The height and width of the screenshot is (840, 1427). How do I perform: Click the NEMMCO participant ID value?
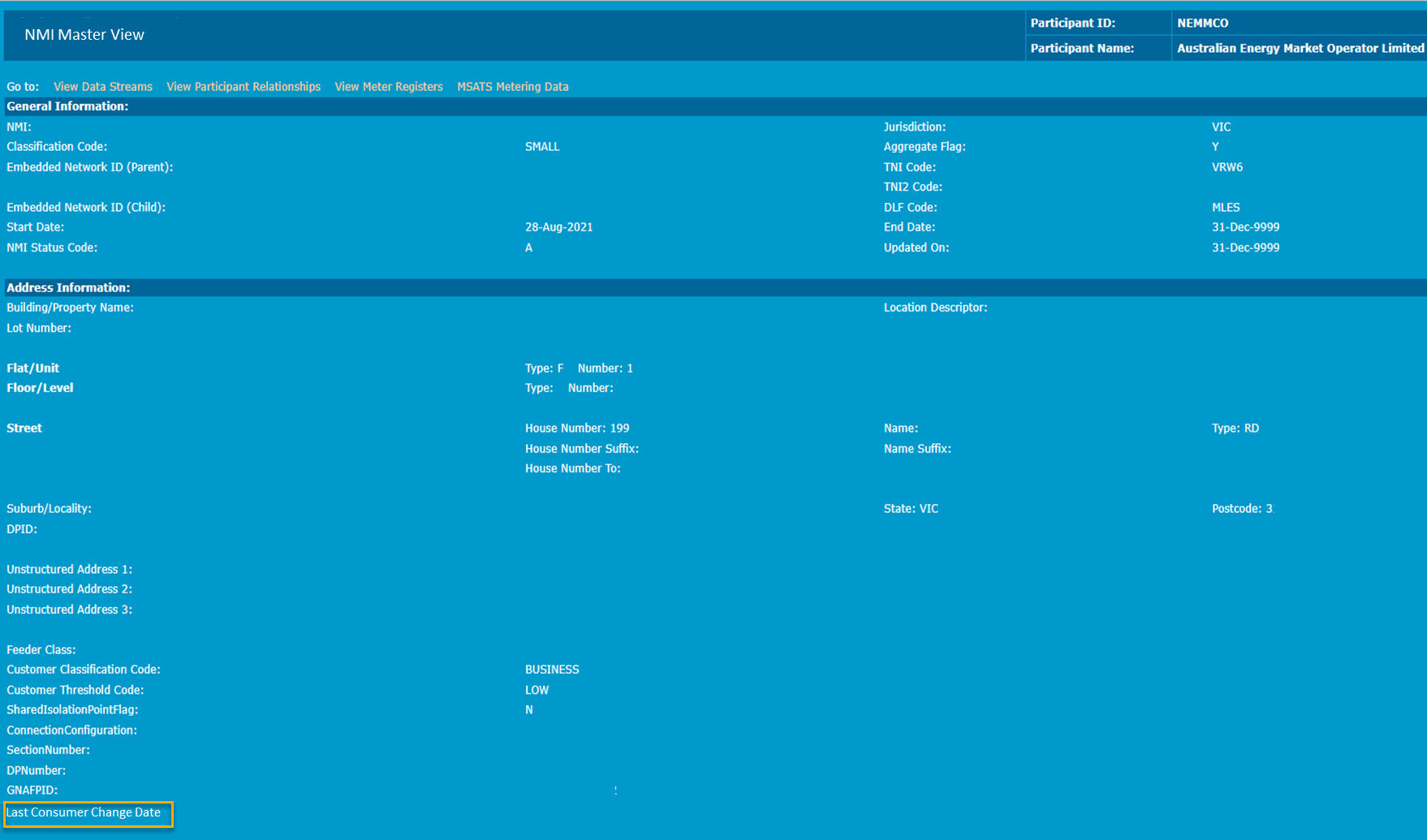click(x=1202, y=24)
